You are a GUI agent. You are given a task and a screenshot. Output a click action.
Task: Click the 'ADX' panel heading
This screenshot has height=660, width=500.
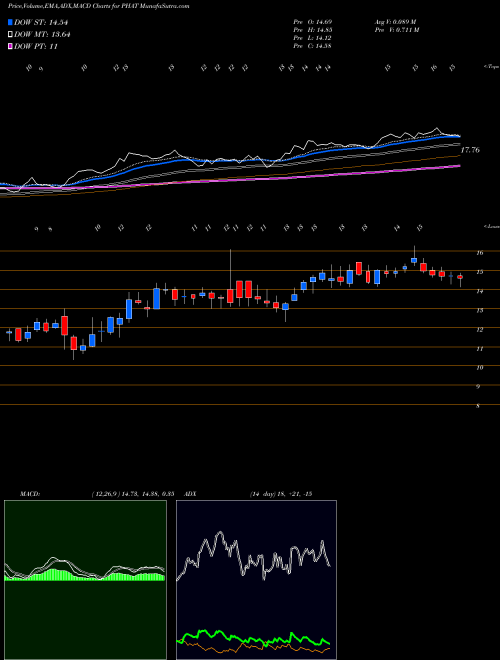(x=190, y=494)
